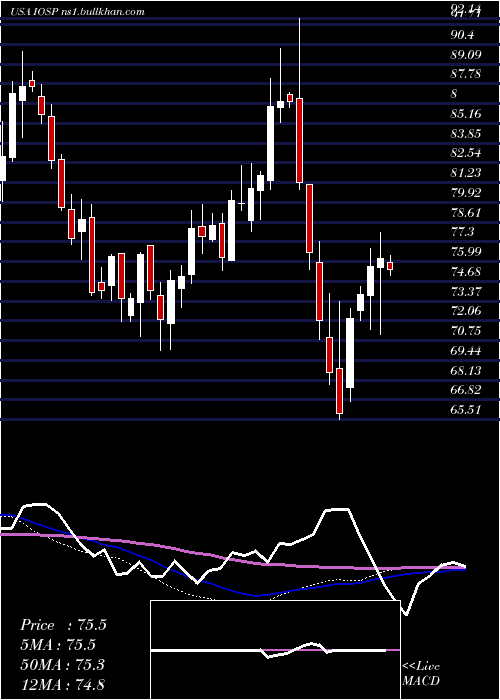Click the 78.61 price axis label
This screenshot has width=500, height=700.
coord(466,212)
